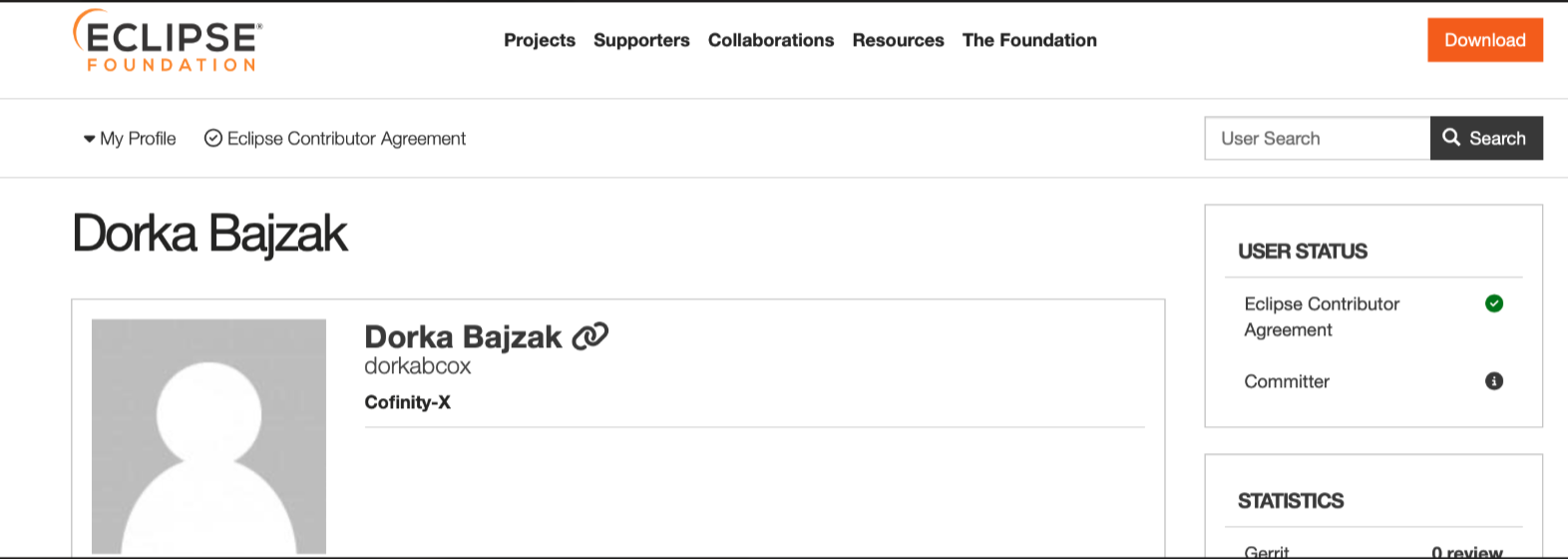
Task: Expand the My Profile dropdown
Action: click(130, 139)
